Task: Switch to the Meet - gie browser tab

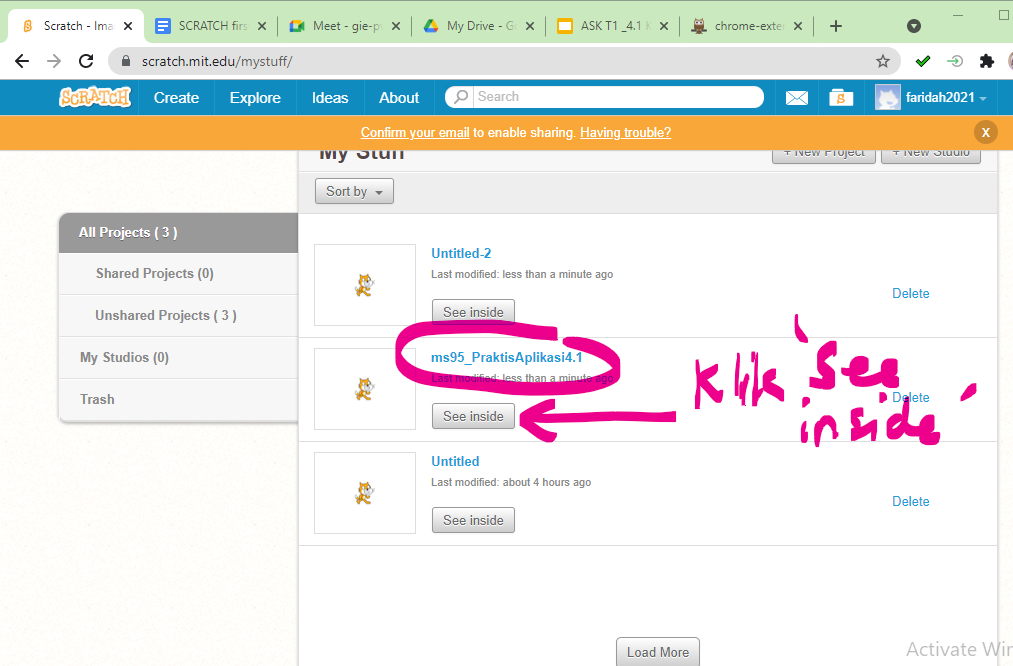Action: coord(337,25)
